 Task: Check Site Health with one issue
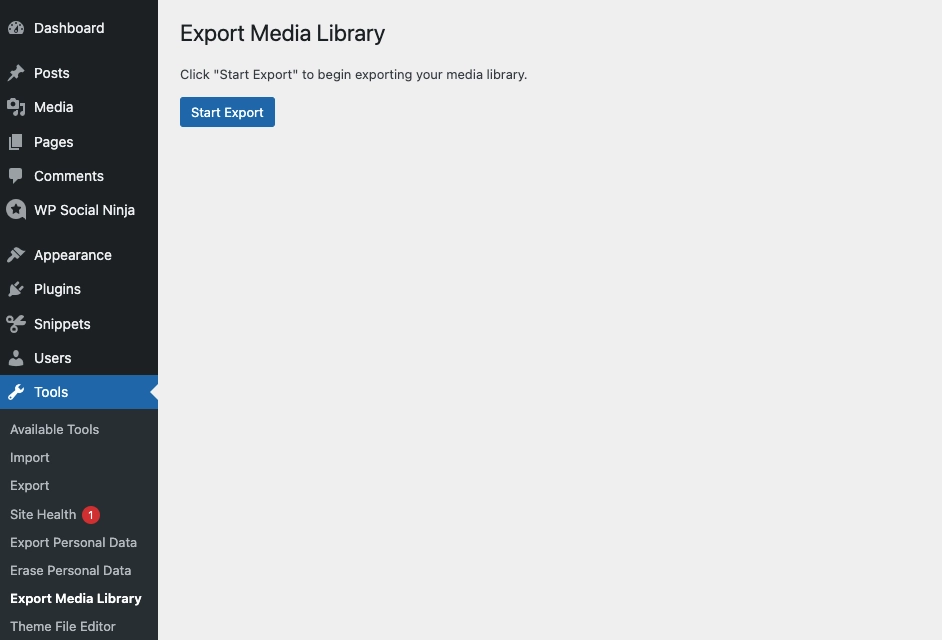pos(43,514)
